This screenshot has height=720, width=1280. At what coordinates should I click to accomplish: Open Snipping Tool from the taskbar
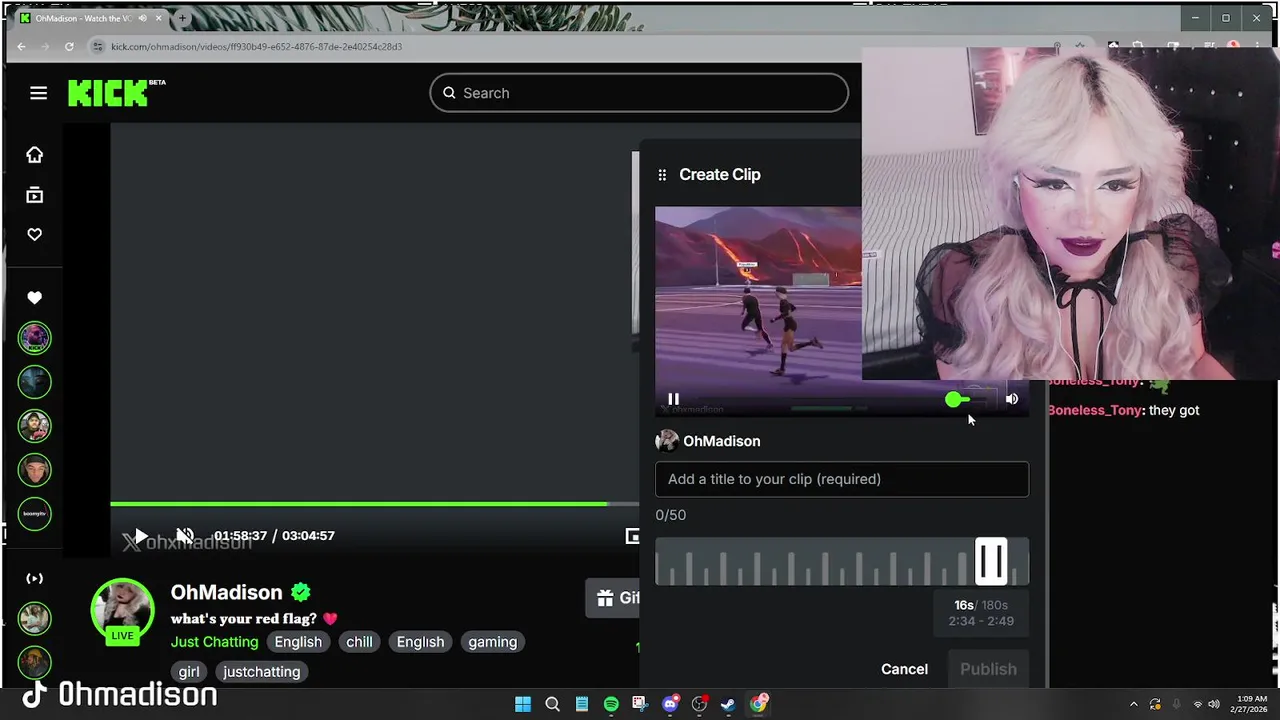[640, 704]
